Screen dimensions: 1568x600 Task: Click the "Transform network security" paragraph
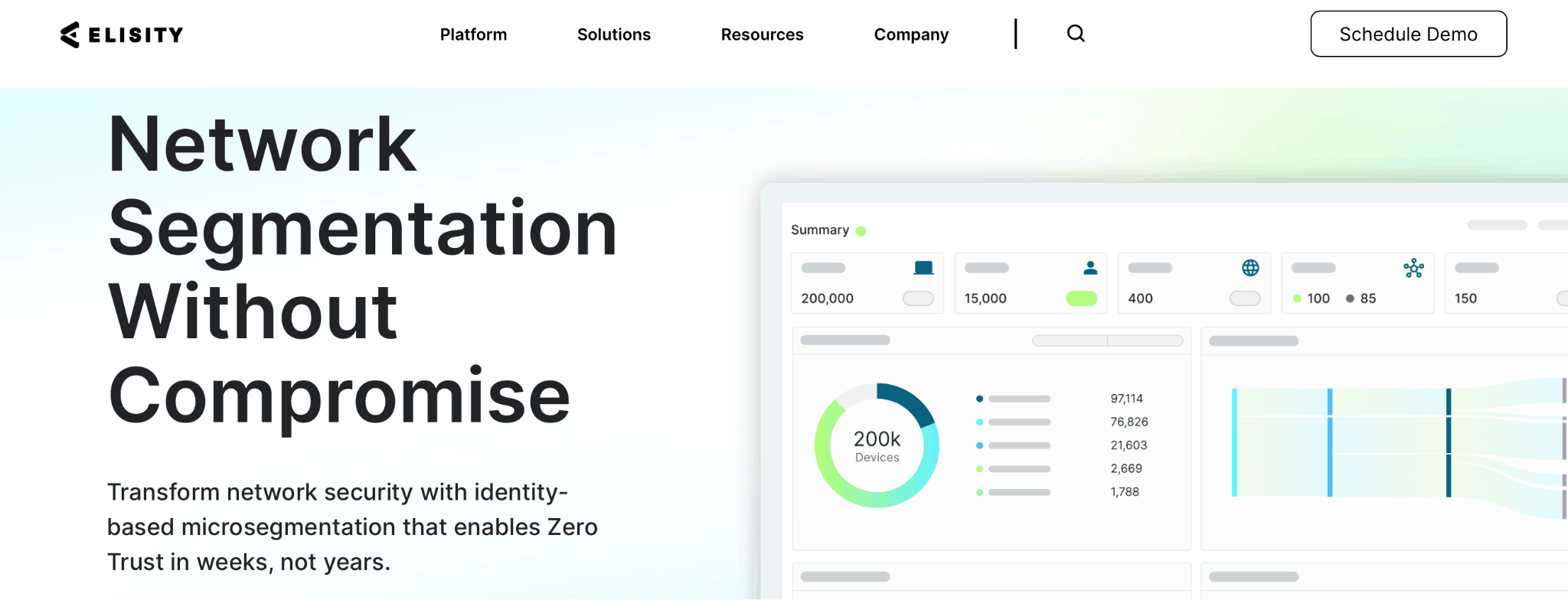352,527
